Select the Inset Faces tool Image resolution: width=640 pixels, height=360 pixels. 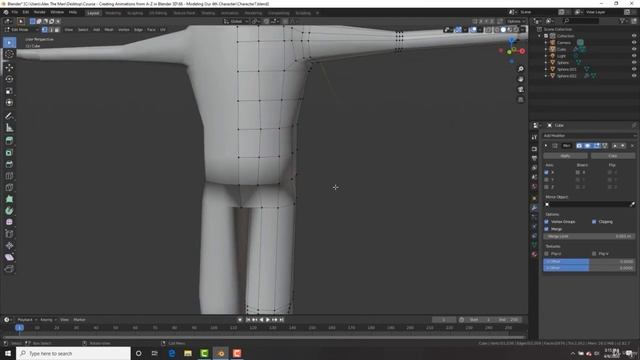[x=9, y=152]
